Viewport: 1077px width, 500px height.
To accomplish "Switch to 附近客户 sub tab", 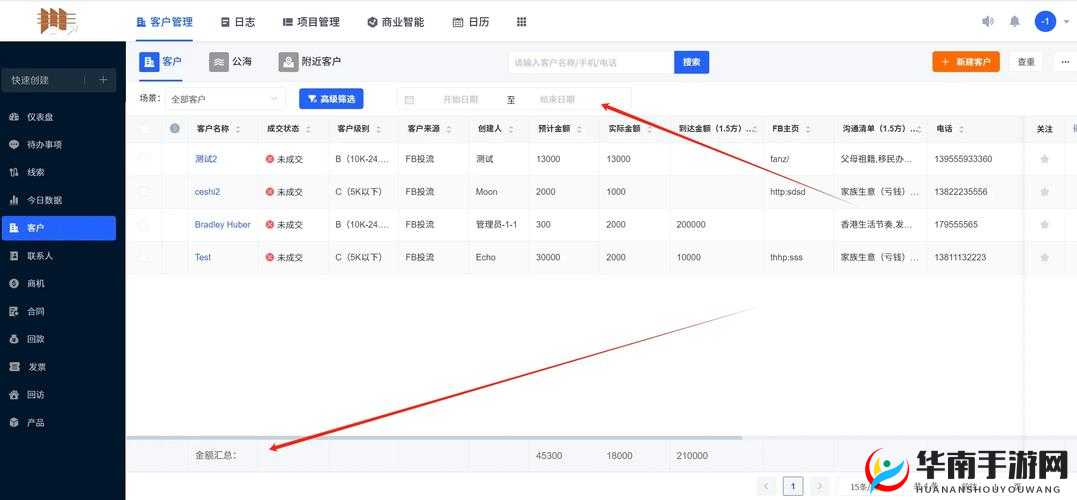I will [x=310, y=62].
